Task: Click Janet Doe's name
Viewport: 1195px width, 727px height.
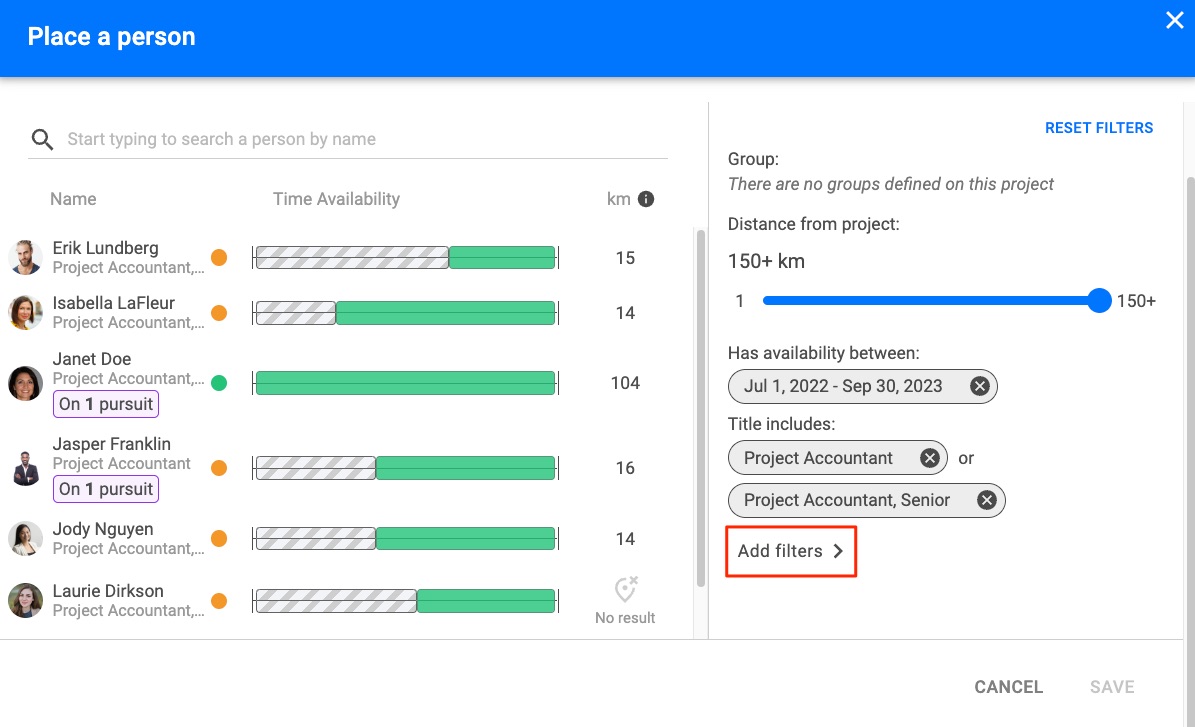Action: (91, 359)
